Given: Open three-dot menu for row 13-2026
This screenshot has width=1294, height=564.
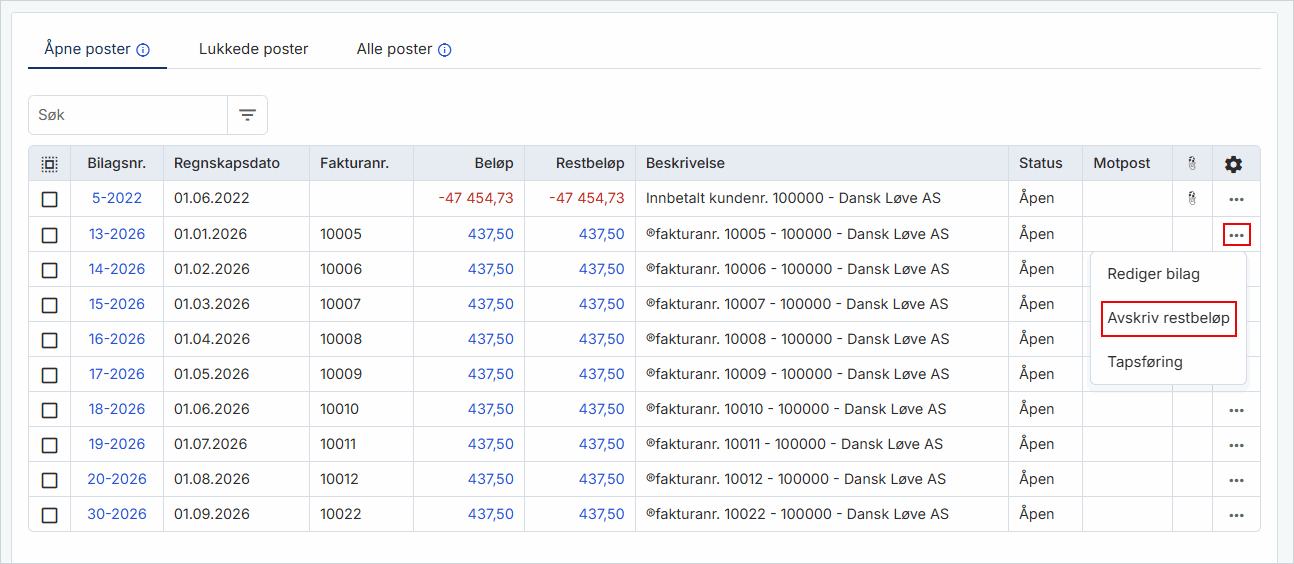Looking at the screenshot, I should tap(1236, 235).
